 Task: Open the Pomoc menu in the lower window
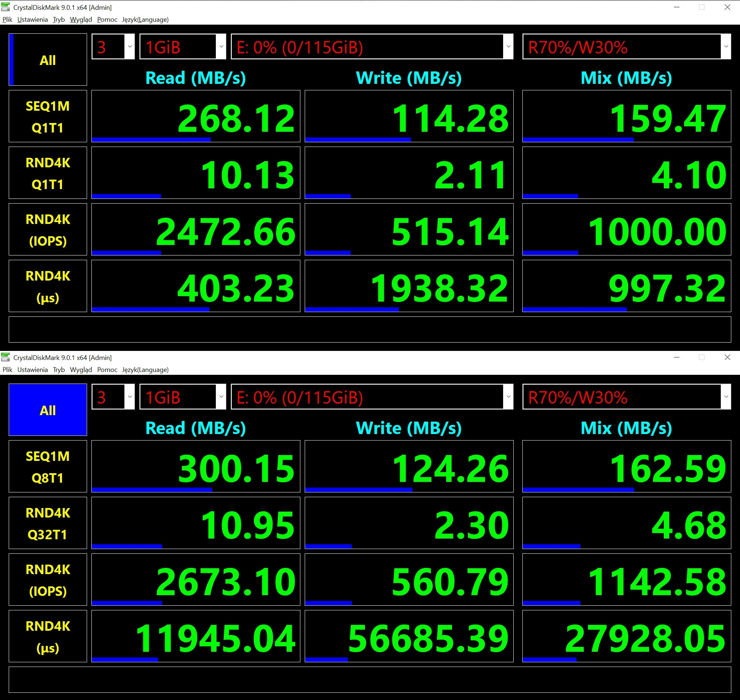107,370
